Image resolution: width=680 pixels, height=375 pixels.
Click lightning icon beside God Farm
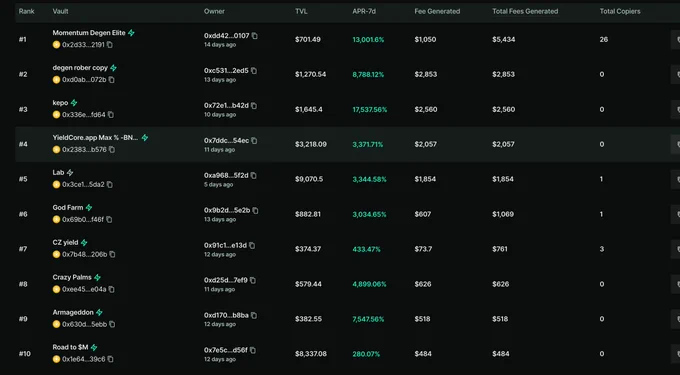(x=89, y=208)
